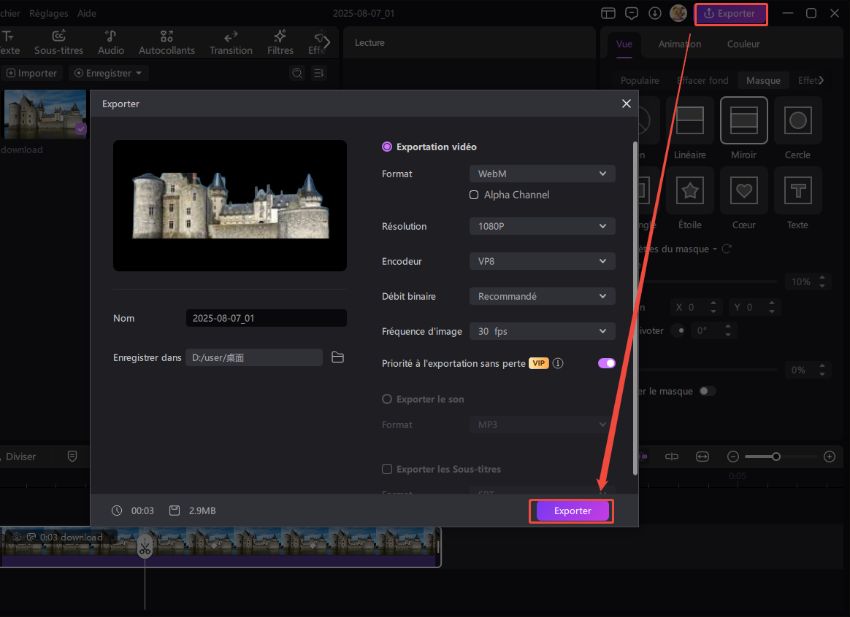Click the scissors playhead on timeline
The height and width of the screenshot is (617, 850).
(144, 547)
